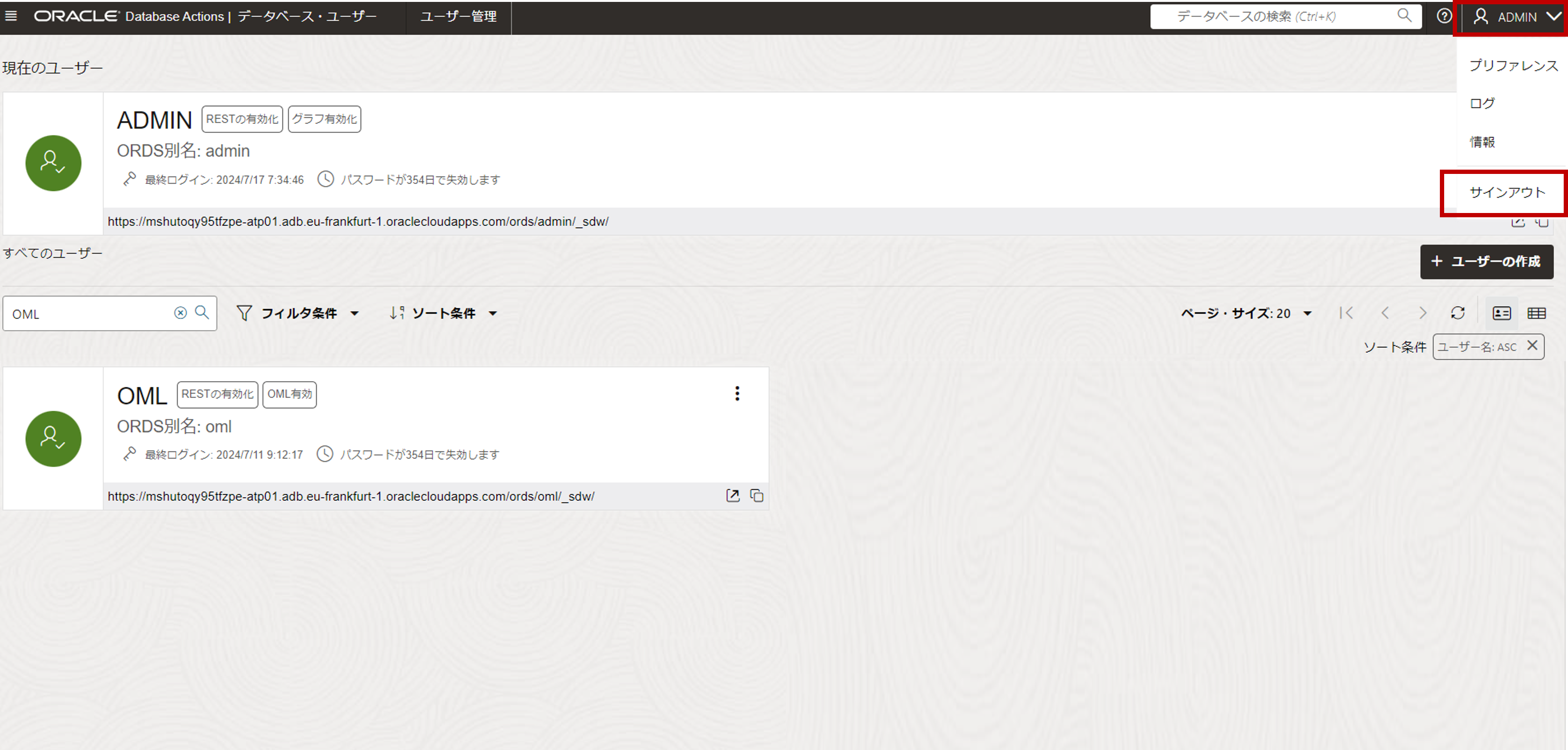Switch to card view
The image size is (1568, 750).
[x=1501, y=313]
